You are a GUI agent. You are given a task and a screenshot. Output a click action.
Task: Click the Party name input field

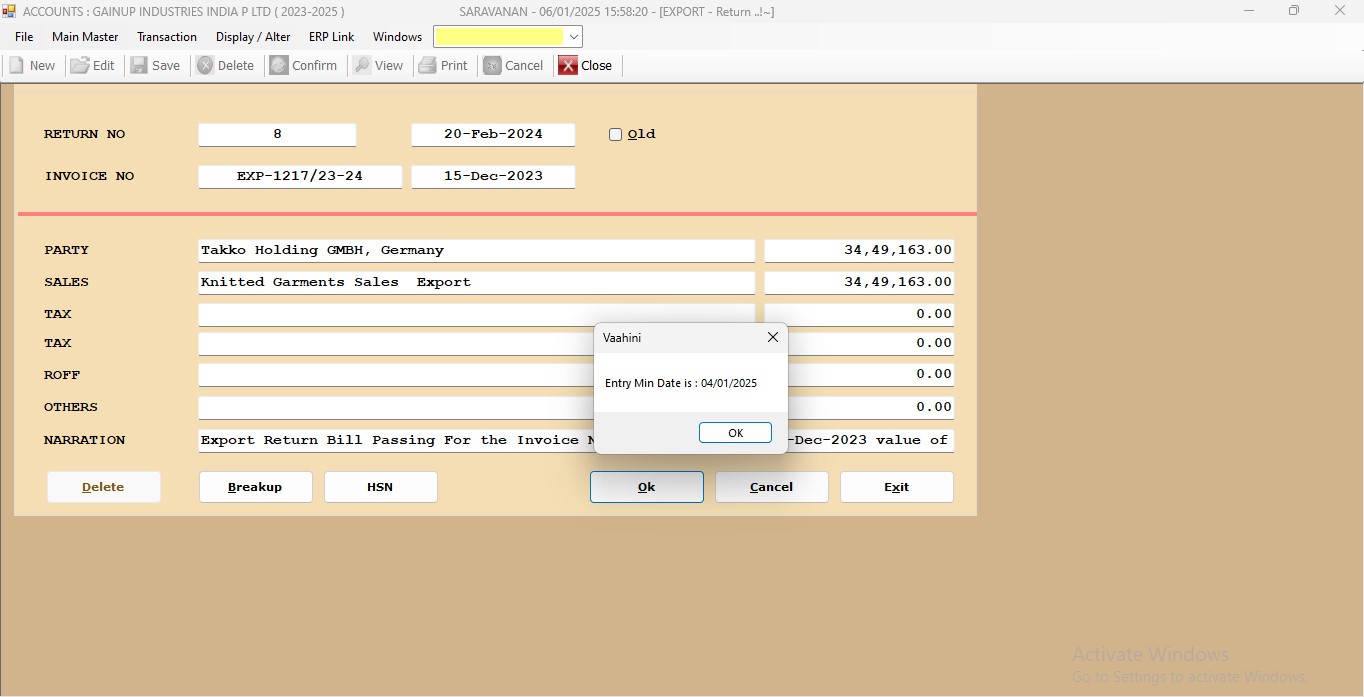coord(476,251)
